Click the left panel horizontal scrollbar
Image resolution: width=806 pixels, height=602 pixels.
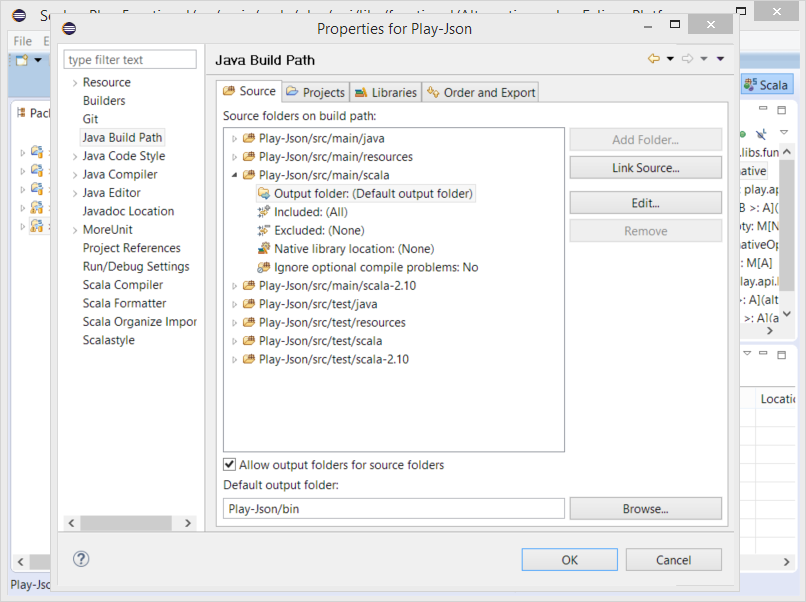click(x=130, y=523)
